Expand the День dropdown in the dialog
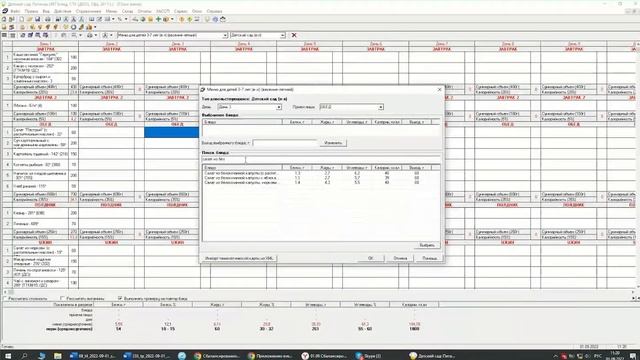640x360 pixels. pos(279,107)
